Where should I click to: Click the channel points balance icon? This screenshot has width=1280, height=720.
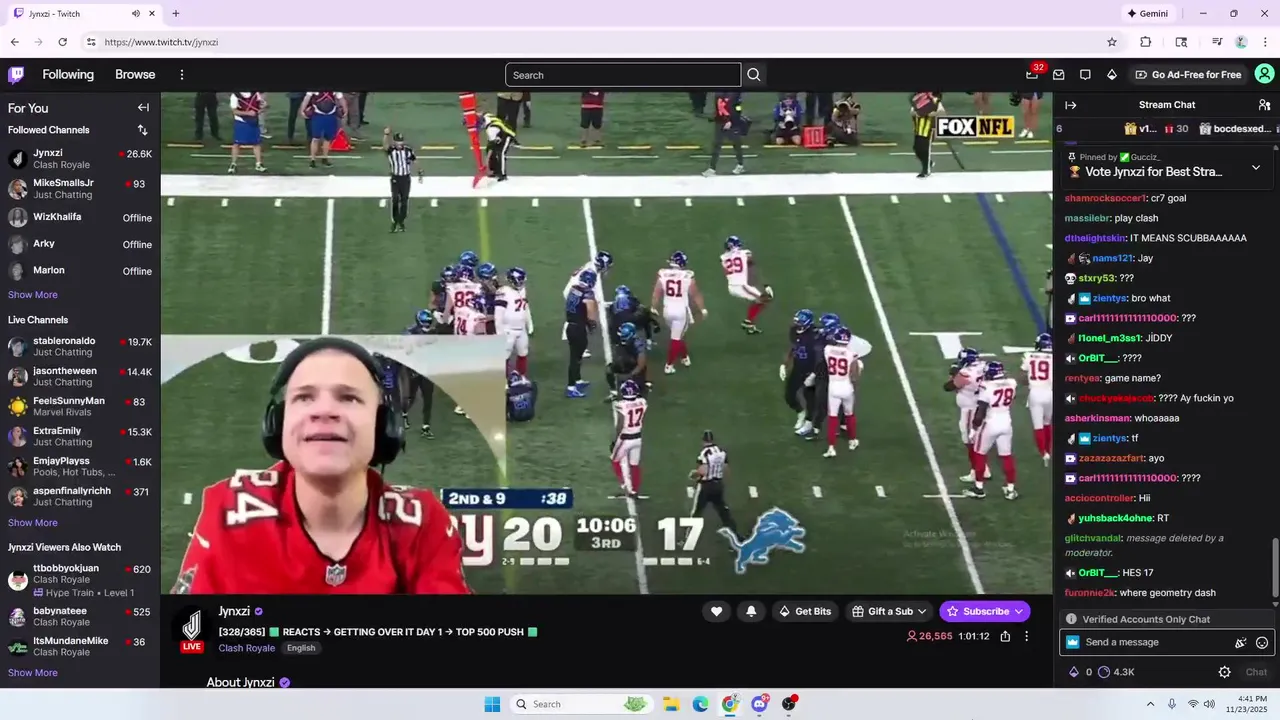pyautogui.click(x=1104, y=672)
